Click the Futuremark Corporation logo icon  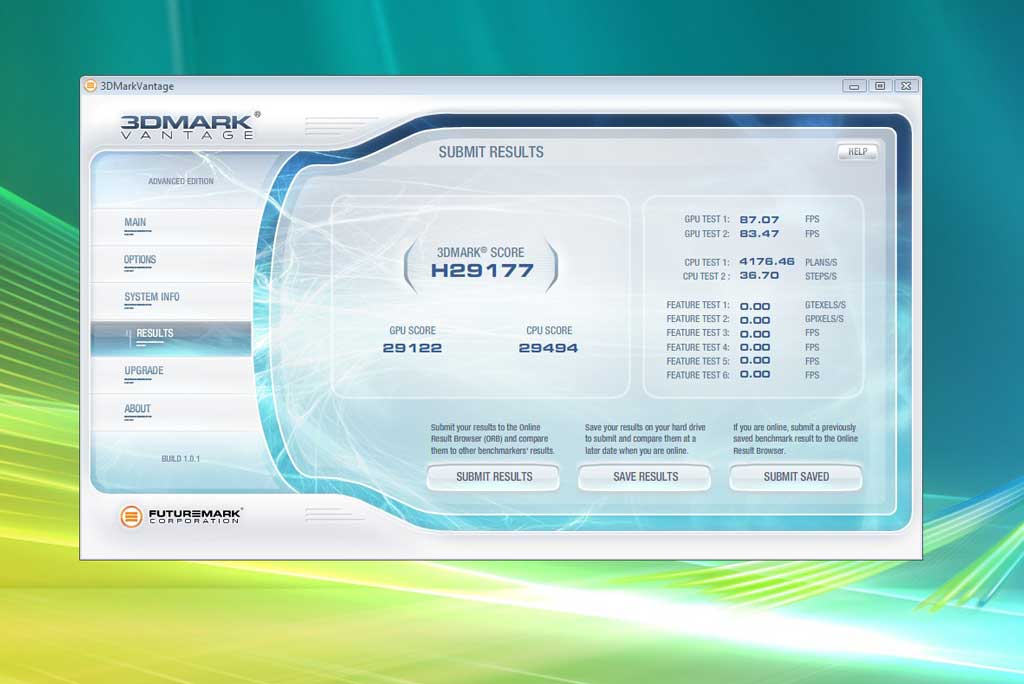[131, 516]
